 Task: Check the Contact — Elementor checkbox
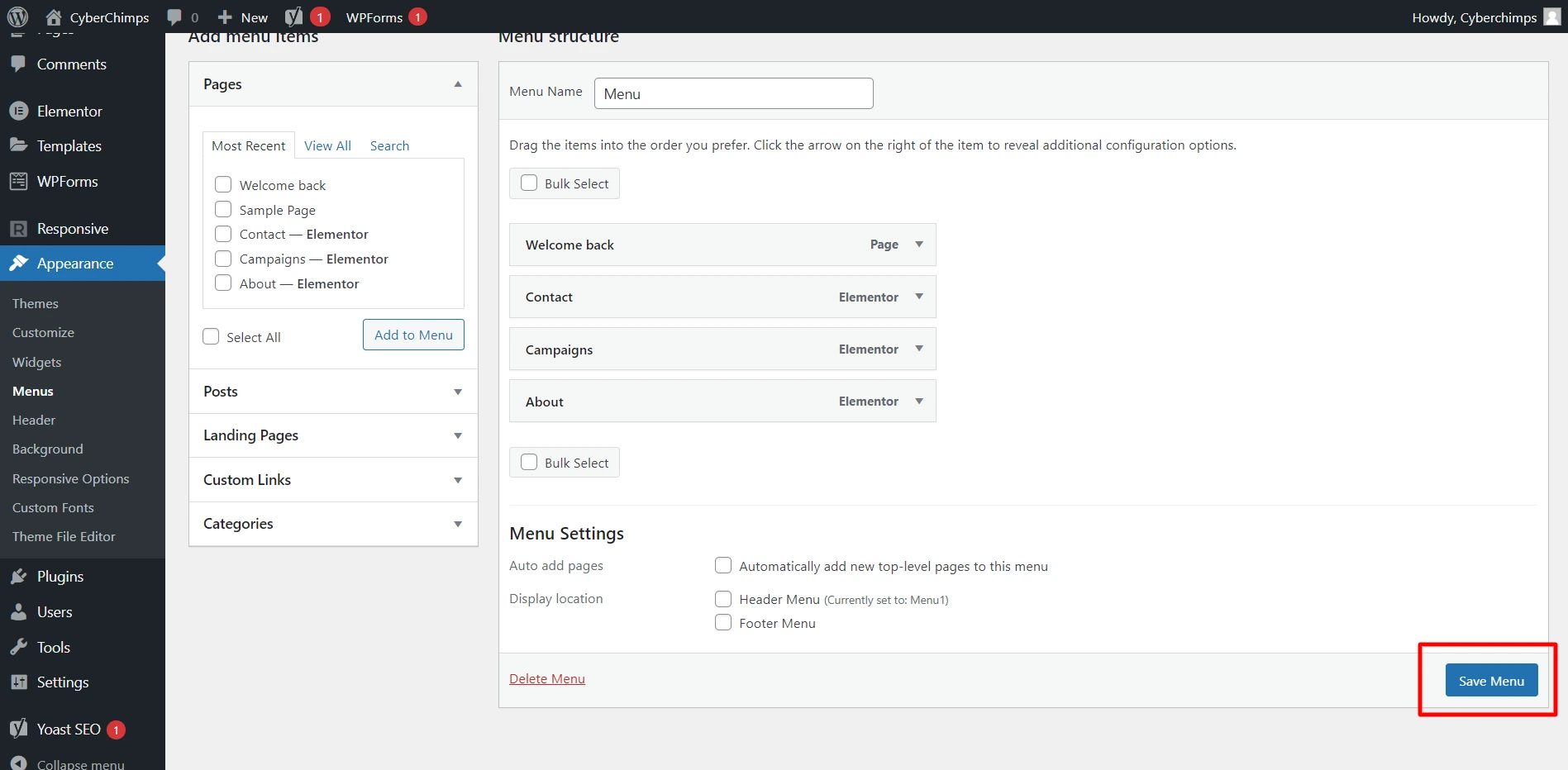click(223, 234)
